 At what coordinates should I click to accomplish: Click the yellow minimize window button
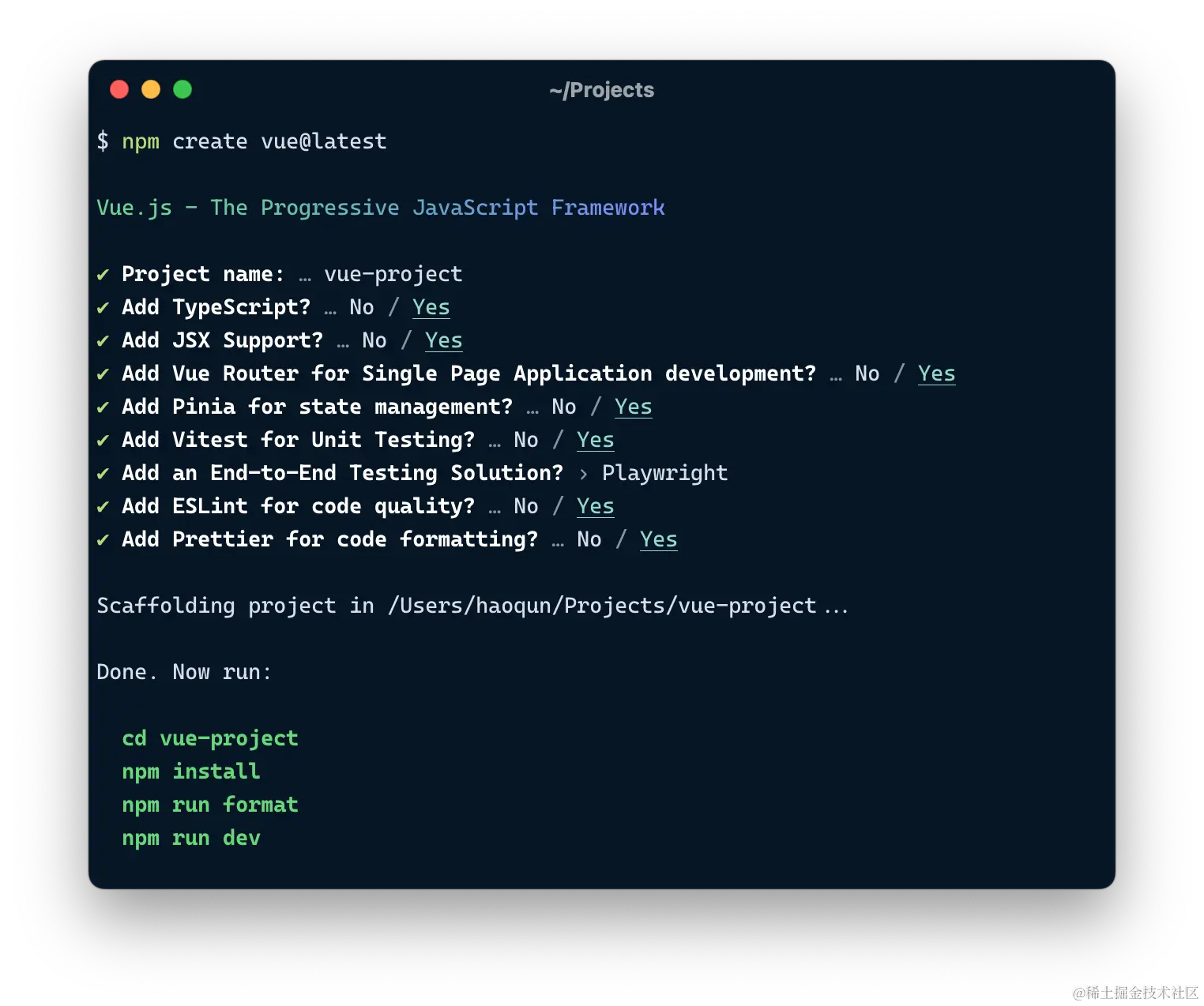tap(151, 89)
